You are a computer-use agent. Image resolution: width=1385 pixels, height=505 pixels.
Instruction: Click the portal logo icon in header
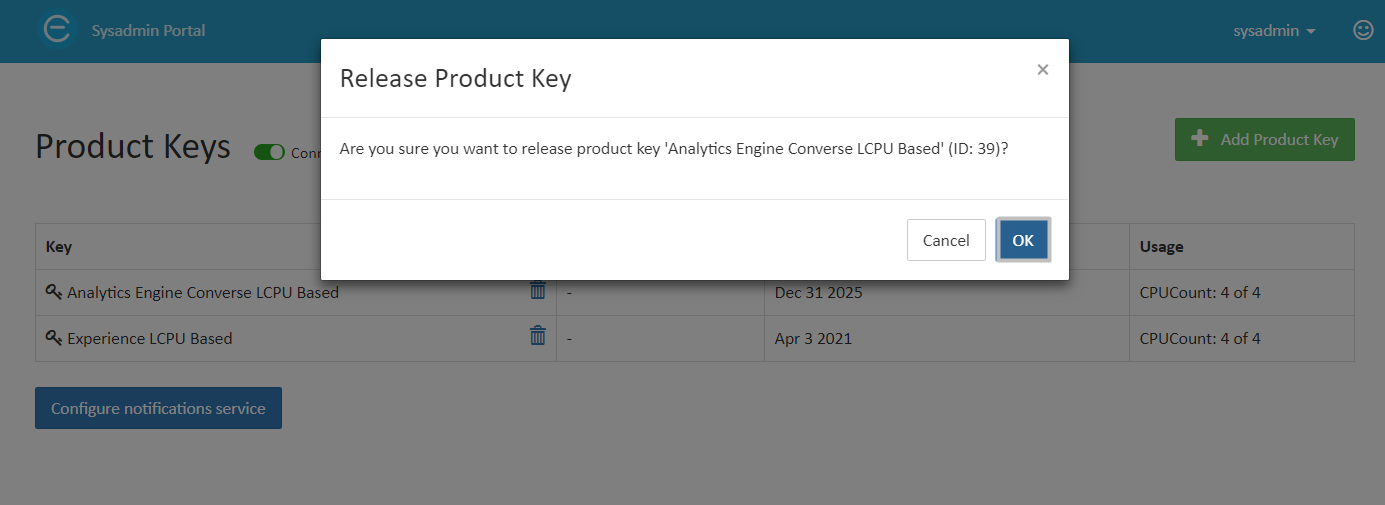click(x=58, y=30)
